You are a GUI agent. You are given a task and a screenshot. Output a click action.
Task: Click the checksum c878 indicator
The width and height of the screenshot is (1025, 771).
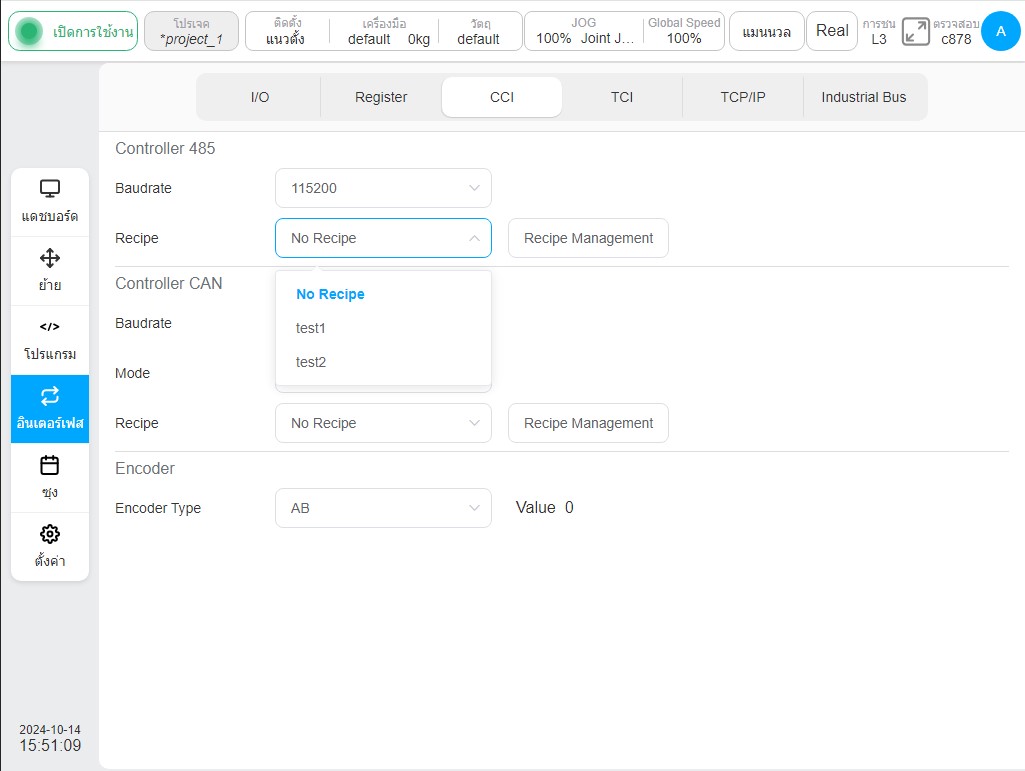point(956,31)
